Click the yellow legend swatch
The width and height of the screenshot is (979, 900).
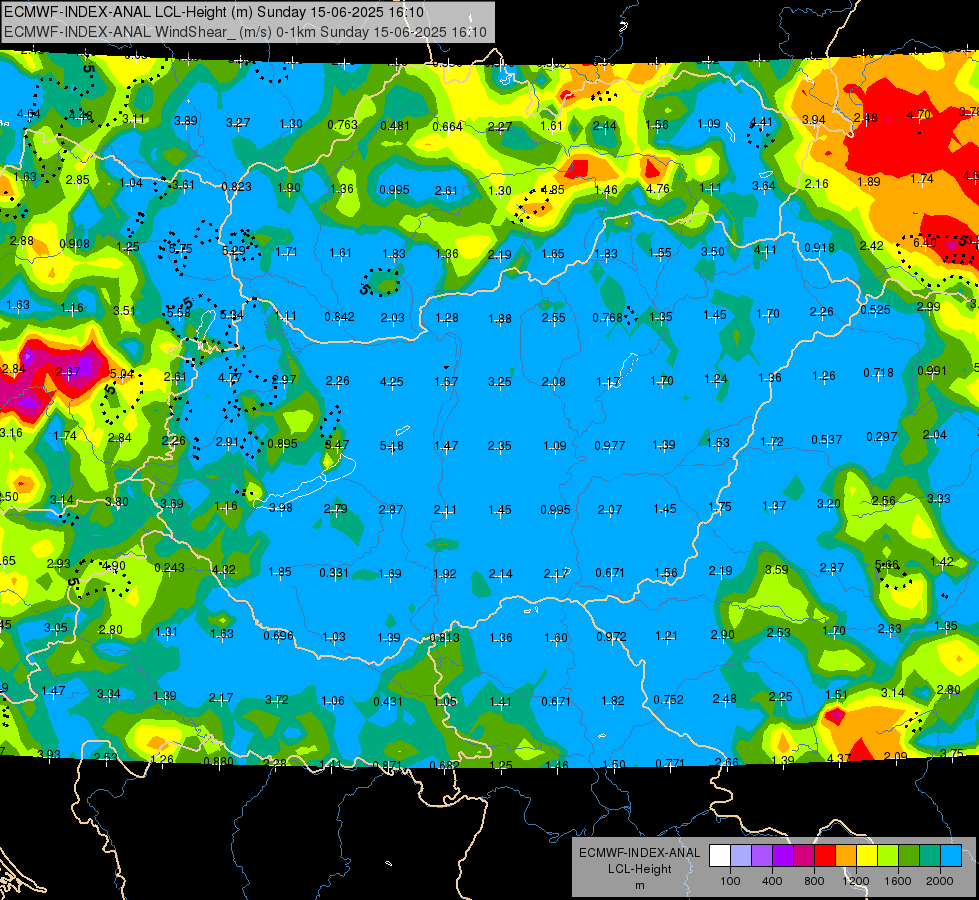pos(867,855)
